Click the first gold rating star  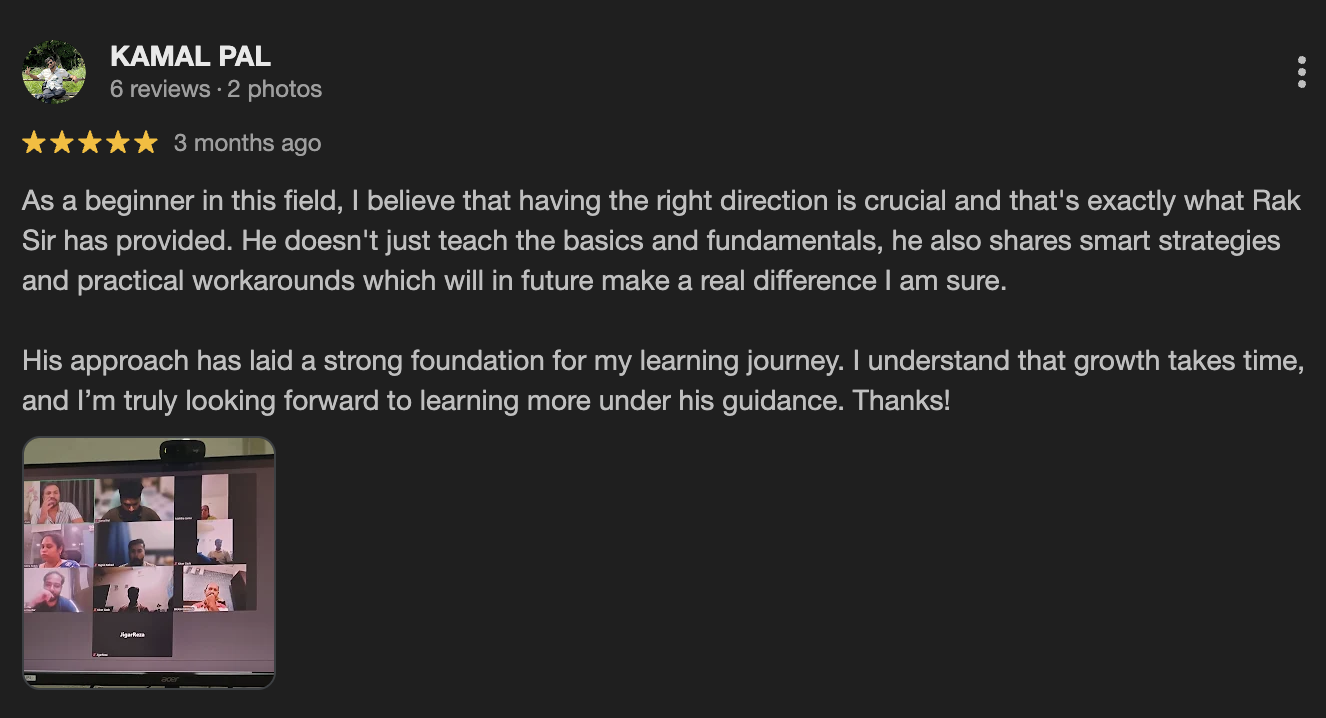[x=34, y=143]
